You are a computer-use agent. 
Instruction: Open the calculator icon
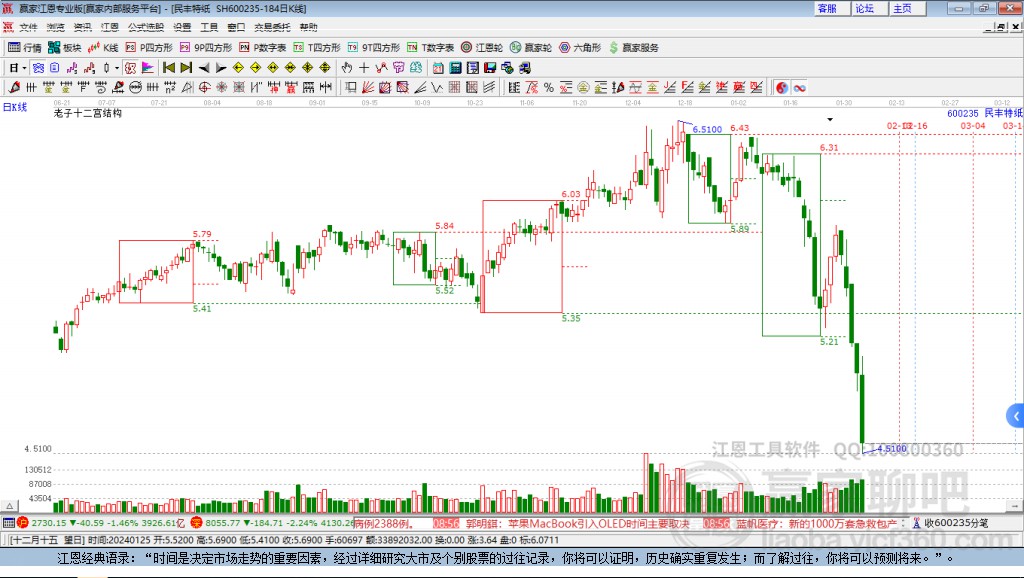click(x=455, y=68)
